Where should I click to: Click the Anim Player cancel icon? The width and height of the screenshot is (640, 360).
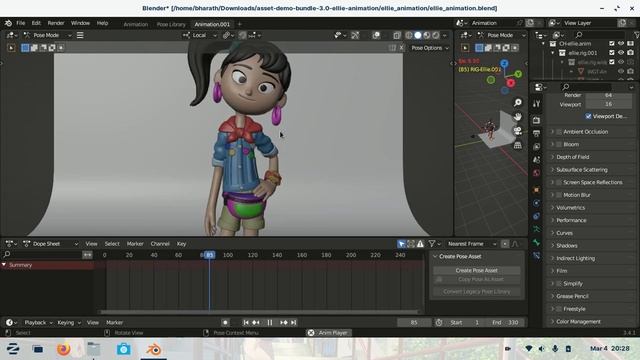coord(311,333)
